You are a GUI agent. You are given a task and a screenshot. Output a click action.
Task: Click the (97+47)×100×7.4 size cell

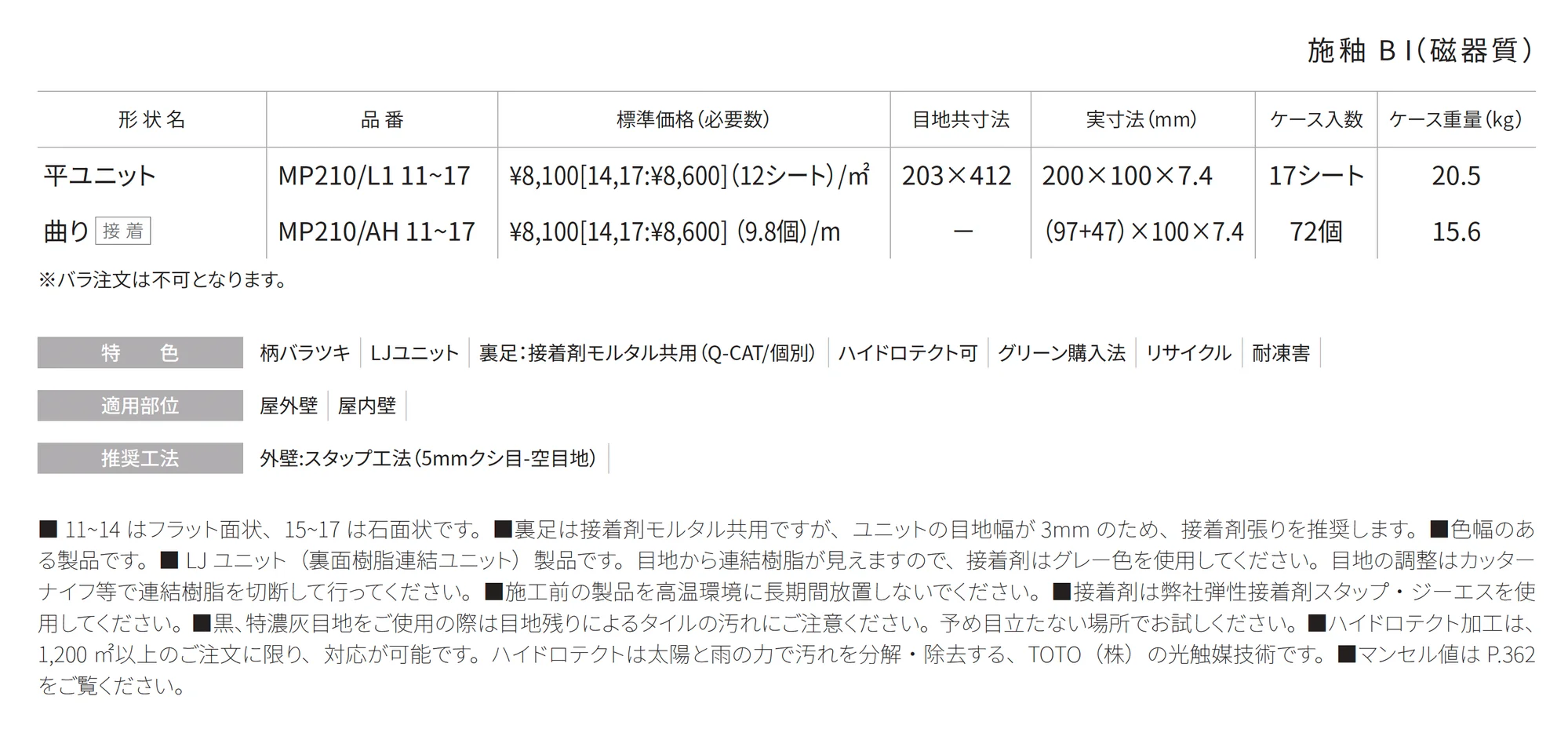click(1144, 231)
